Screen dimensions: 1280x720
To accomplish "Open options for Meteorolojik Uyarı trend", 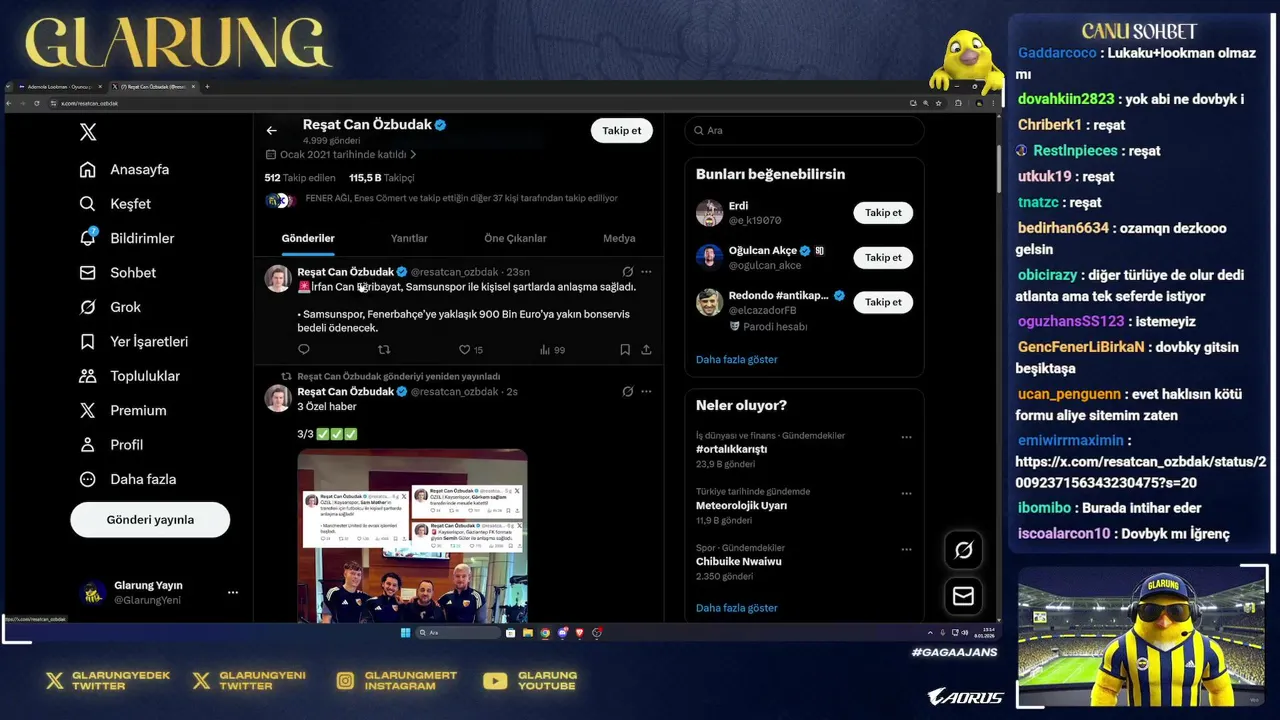I will [906, 493].
